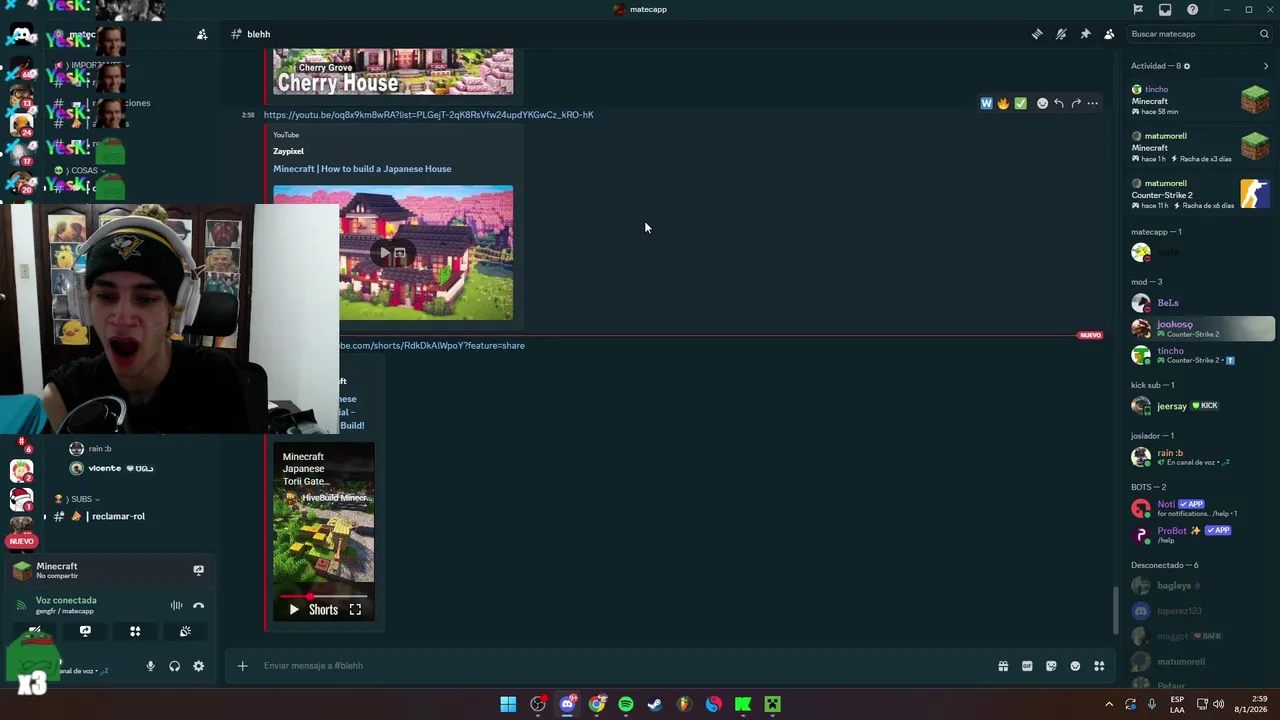
Task: Open the add reaction emoji picker
Action: click(x=1042, y=103)
